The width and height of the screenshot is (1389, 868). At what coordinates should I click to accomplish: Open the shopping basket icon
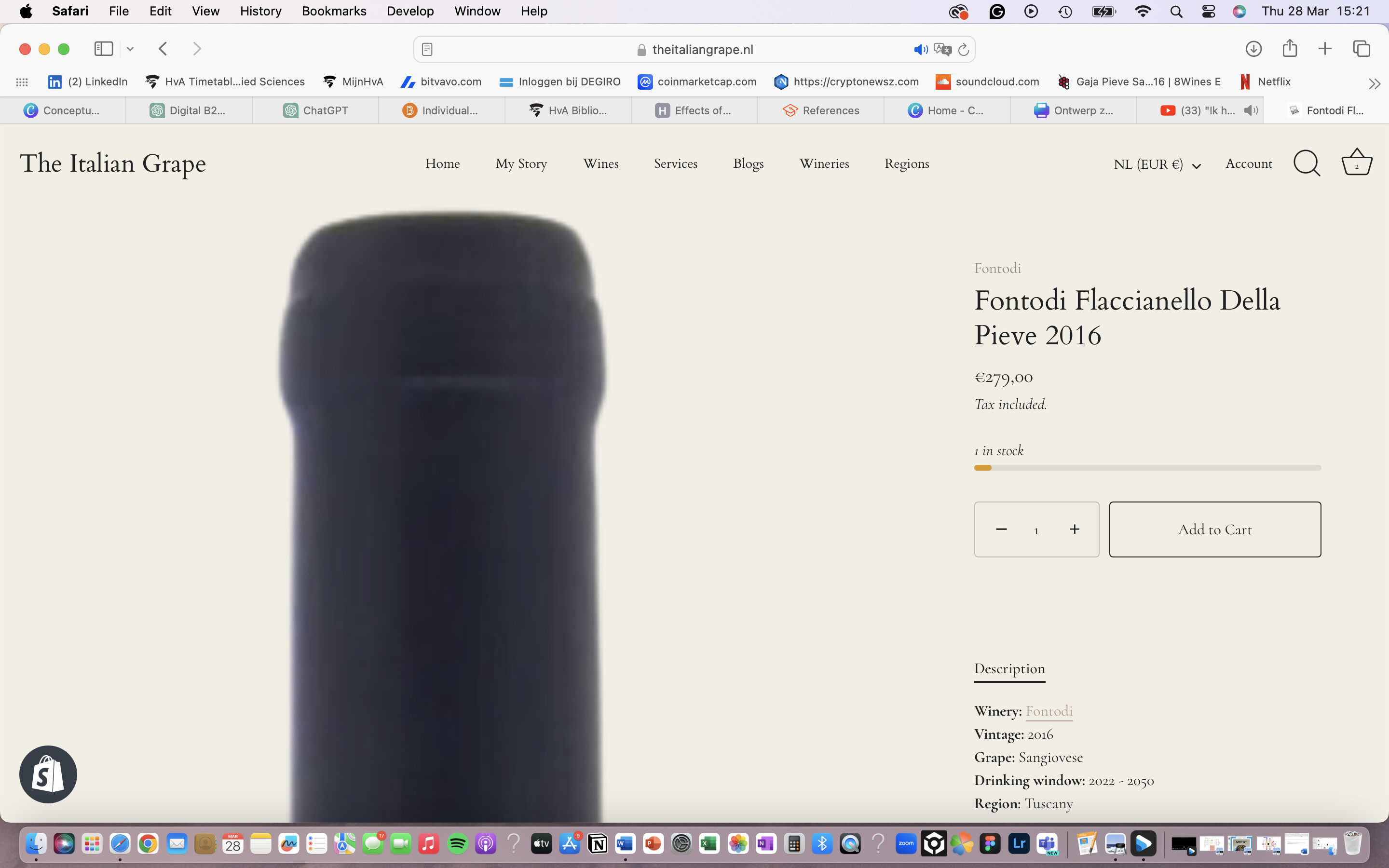tap(1356, 163)
